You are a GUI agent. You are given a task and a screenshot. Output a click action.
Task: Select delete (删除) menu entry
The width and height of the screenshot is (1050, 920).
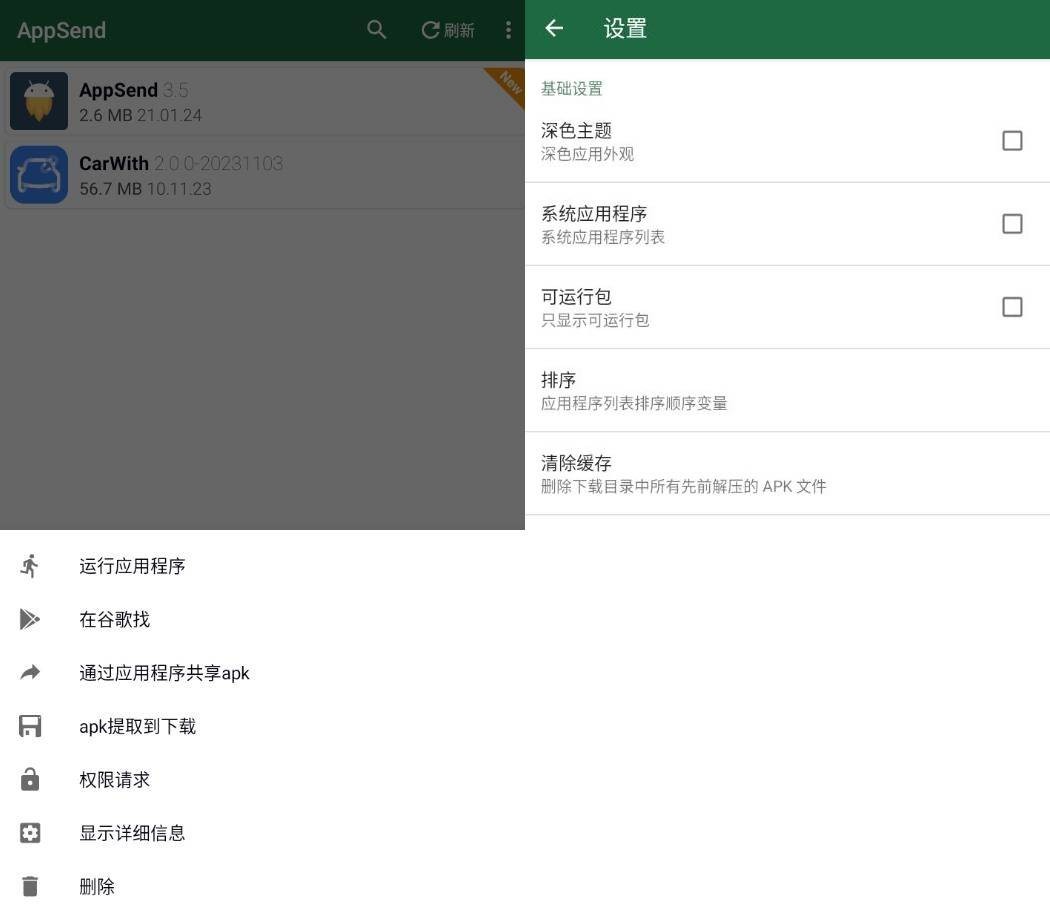[x=97, y=887]
